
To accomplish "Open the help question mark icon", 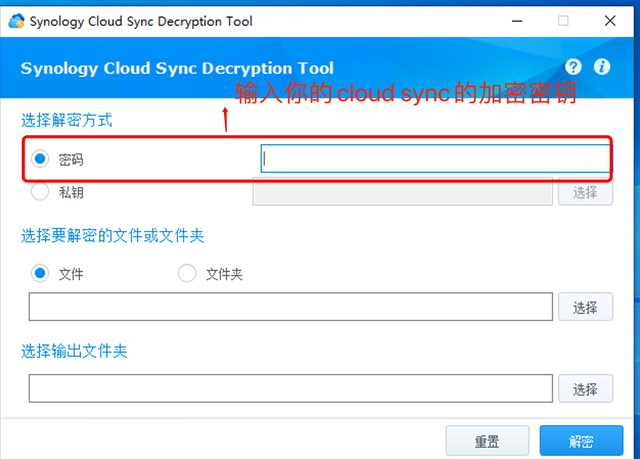I will pos(573,67).
